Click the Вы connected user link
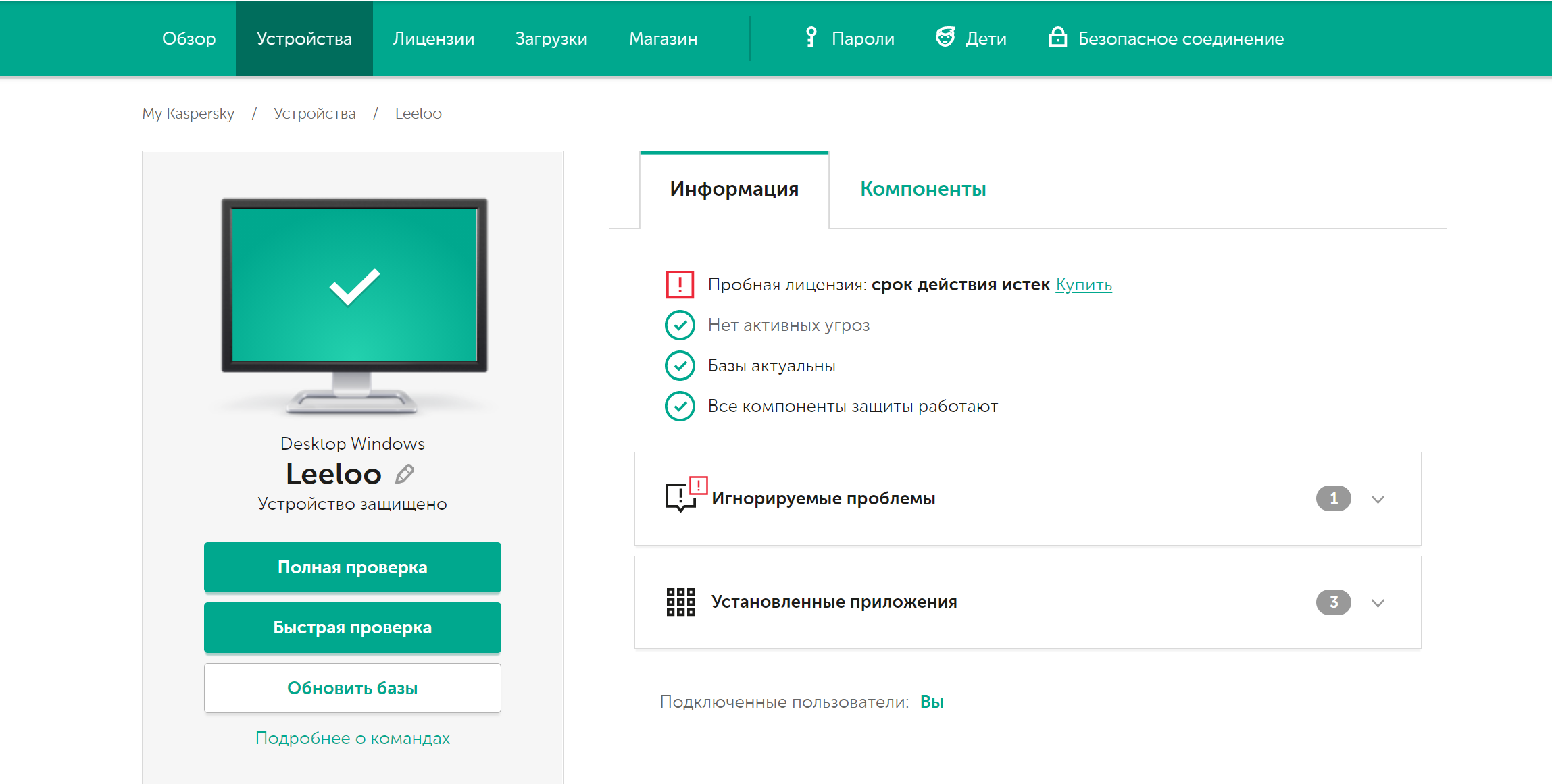The image size is (1552, 784). click(932, 702)
